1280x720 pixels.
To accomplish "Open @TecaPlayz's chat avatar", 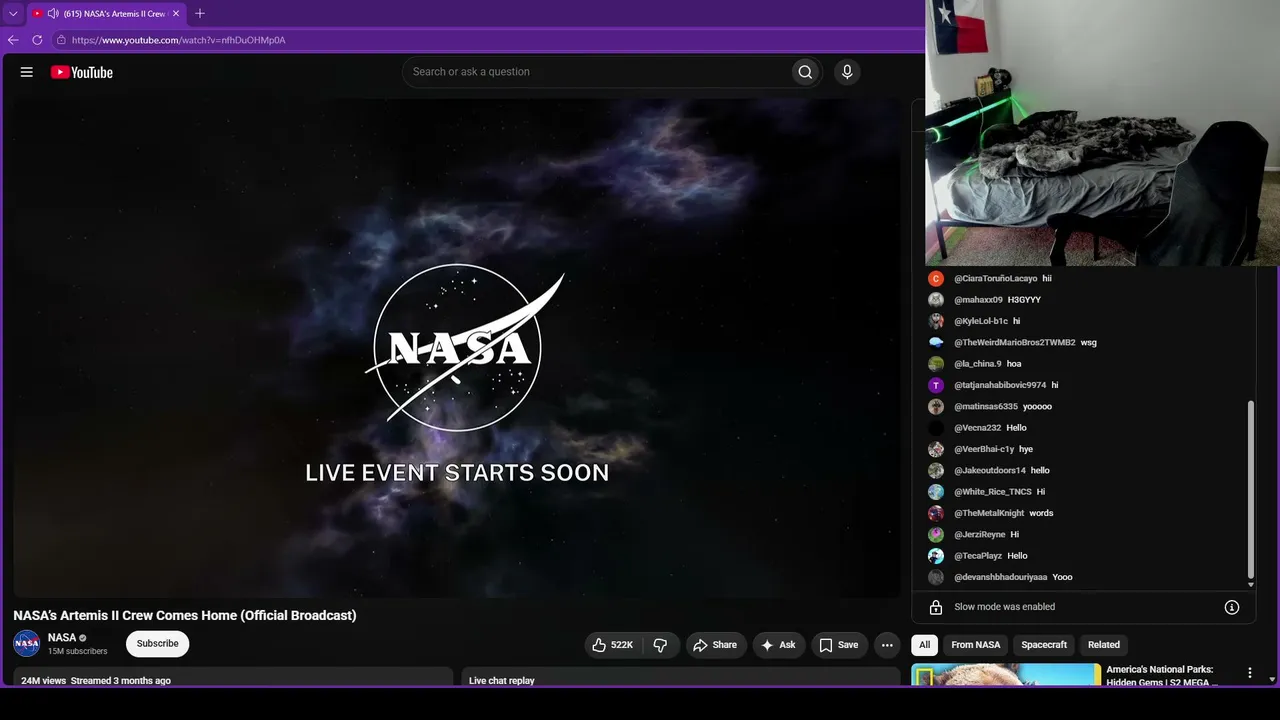I will (x=936, y=556).
